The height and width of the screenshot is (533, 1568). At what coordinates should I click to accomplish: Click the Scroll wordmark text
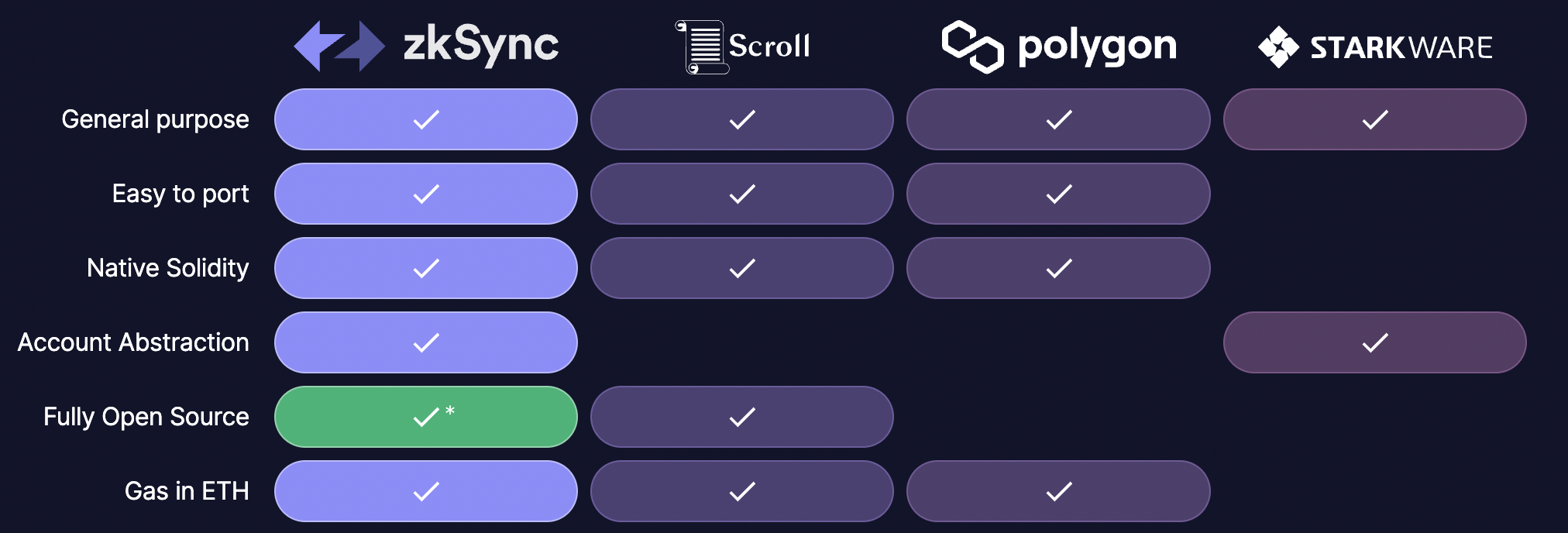769,46
